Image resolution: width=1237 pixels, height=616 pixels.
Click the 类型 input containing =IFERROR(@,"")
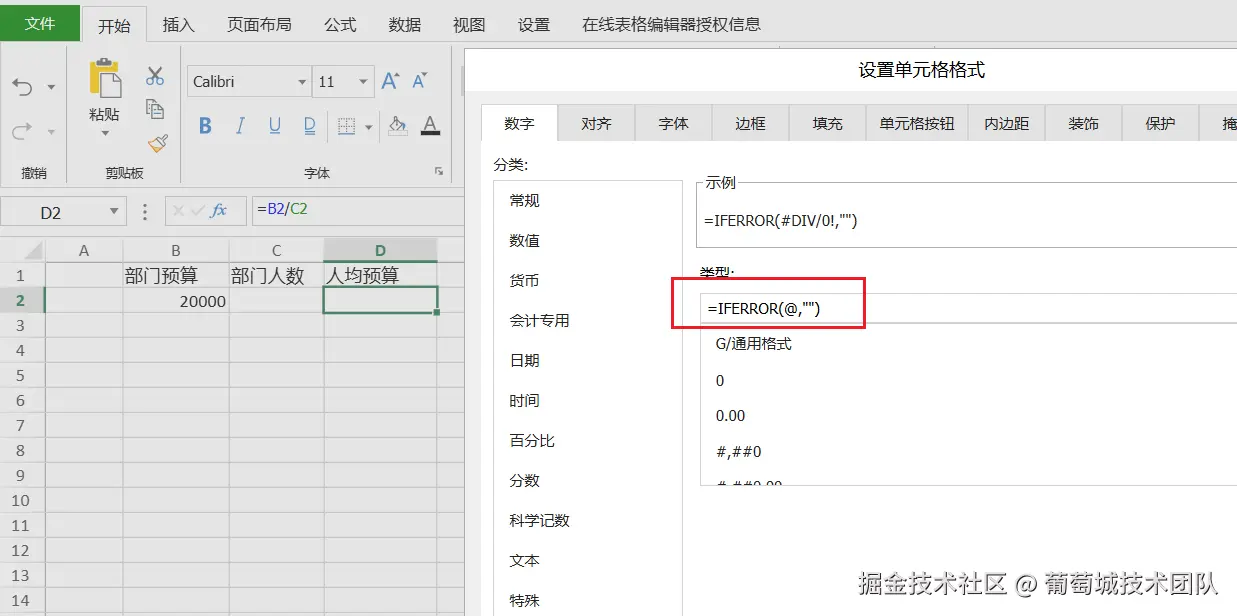(968, 309)
